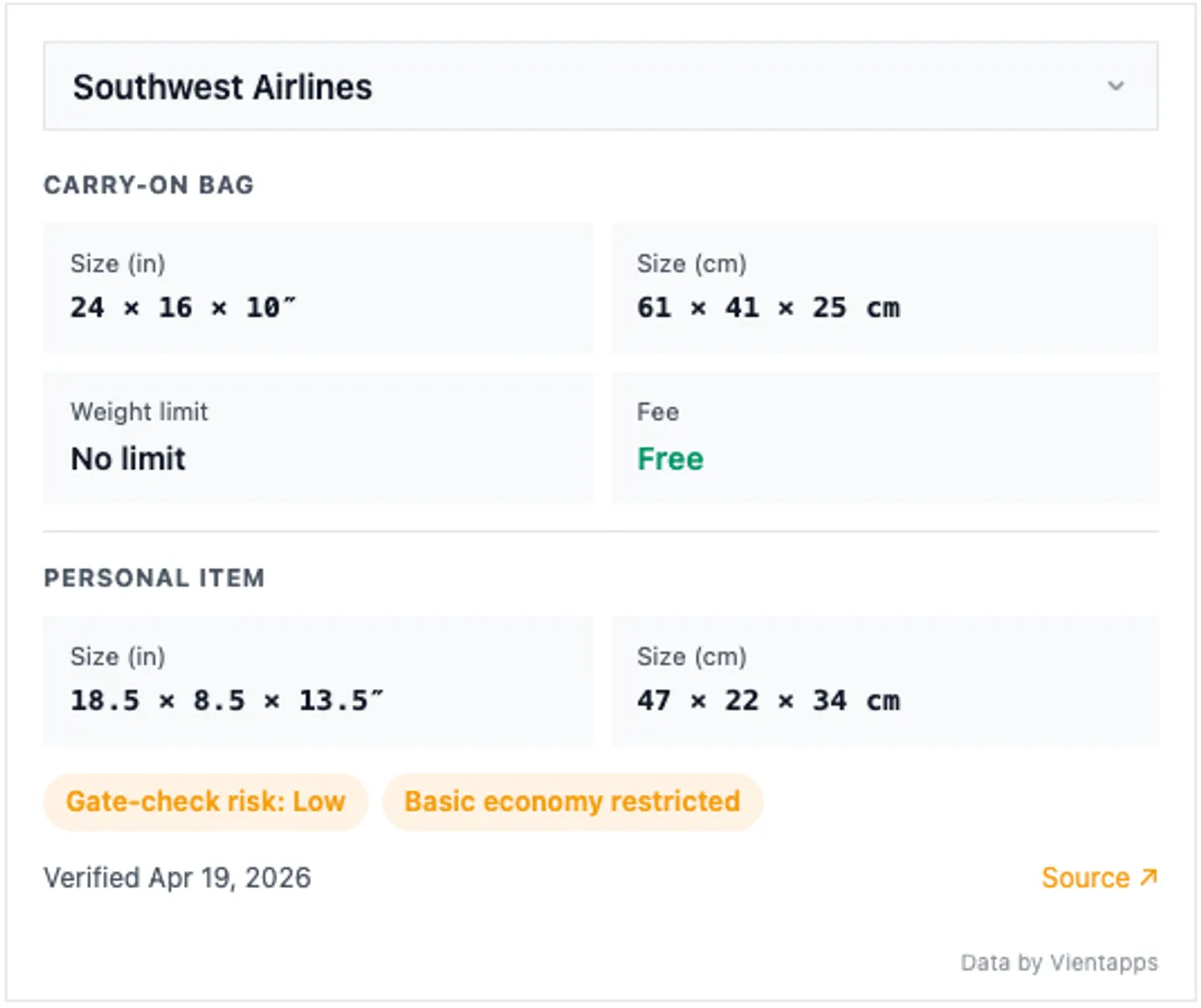
Task: Select the carry-on Size (cm) cell
Action: pos(885,288)
